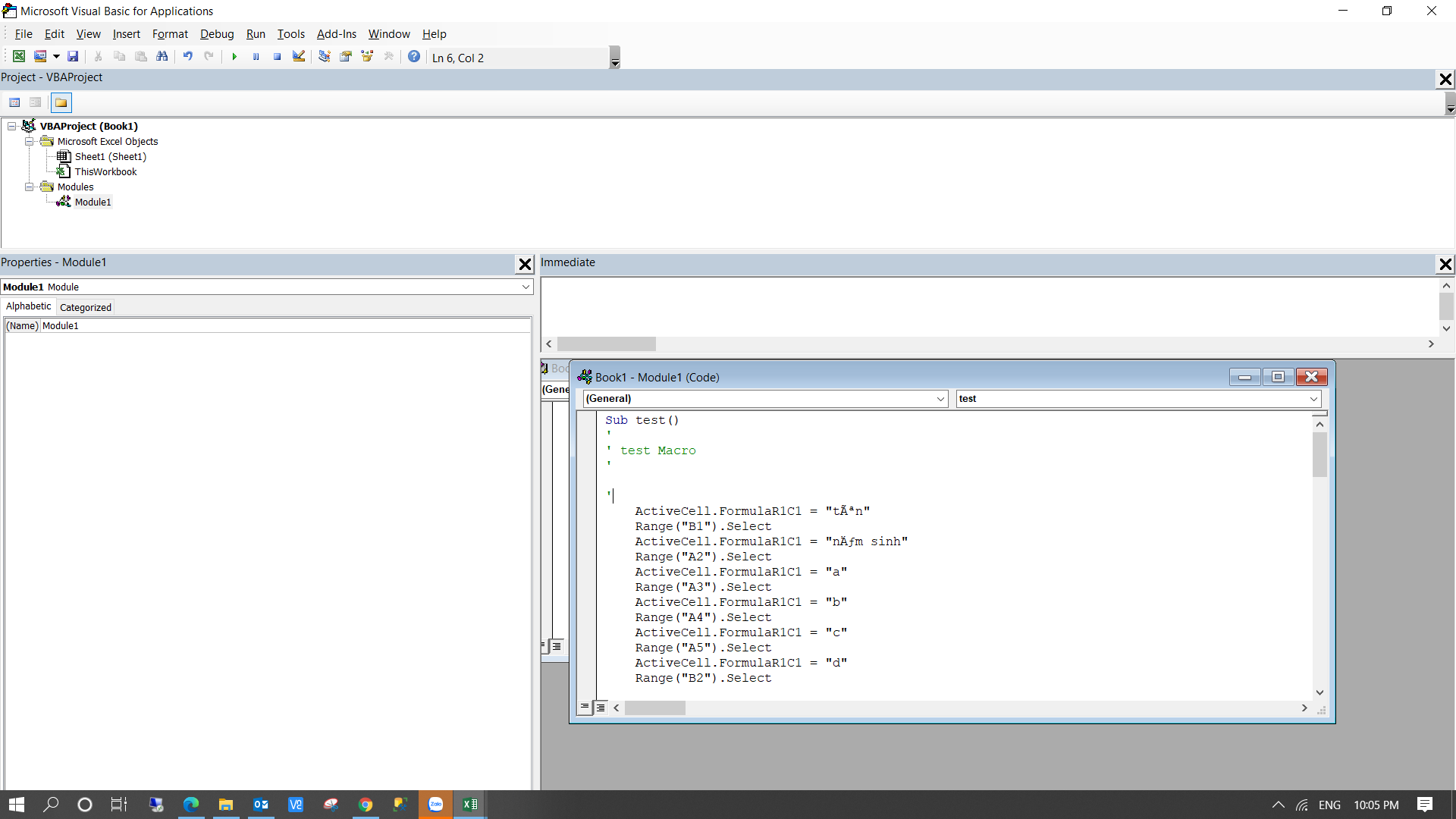
Task: Click the code window horizontal scrollbar thumb
Action: pos(654,708)
